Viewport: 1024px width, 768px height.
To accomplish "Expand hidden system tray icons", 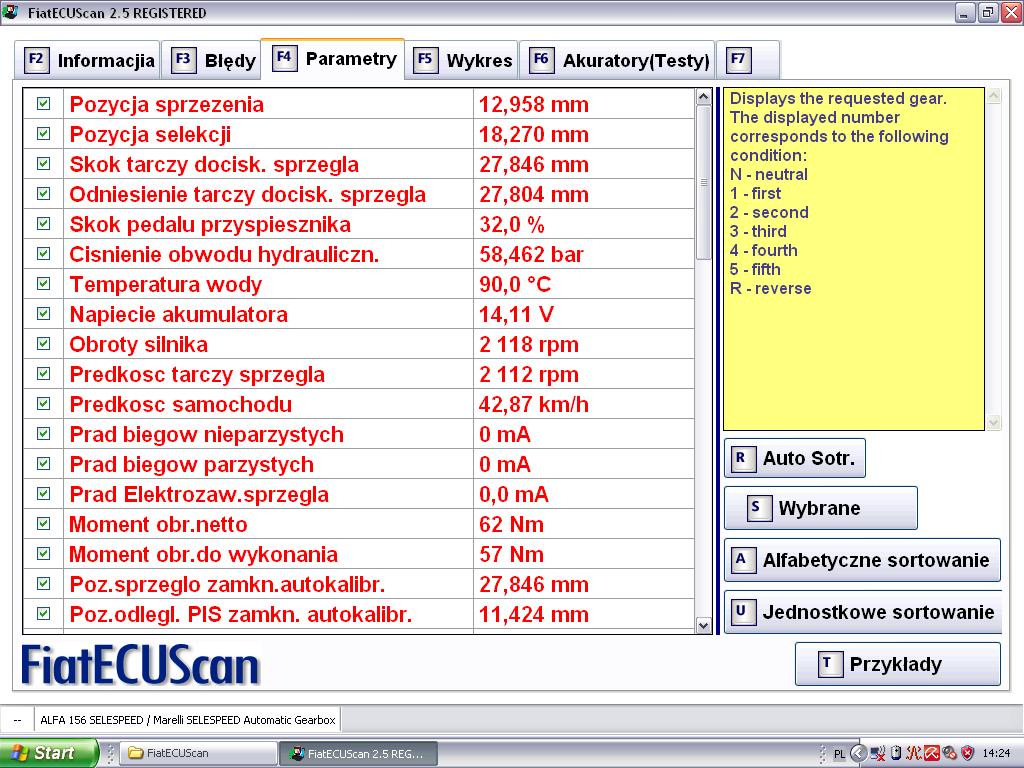I will 859,754.
